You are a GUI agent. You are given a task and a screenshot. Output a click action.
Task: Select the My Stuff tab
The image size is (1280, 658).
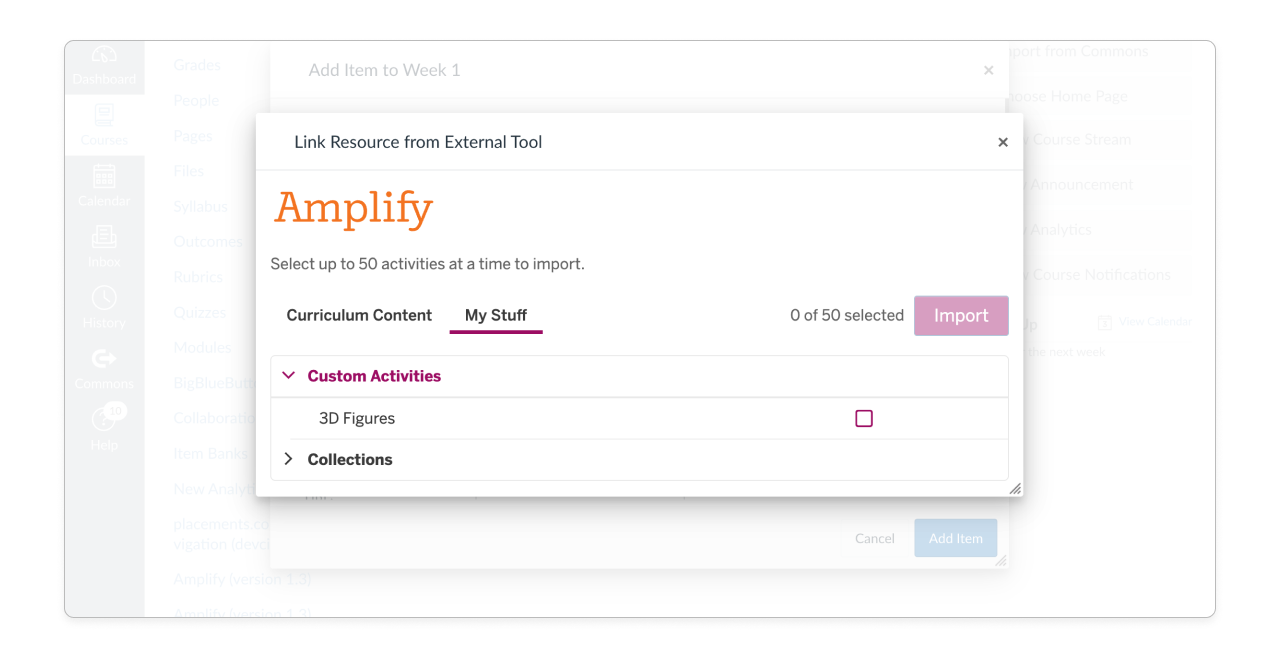496,315
